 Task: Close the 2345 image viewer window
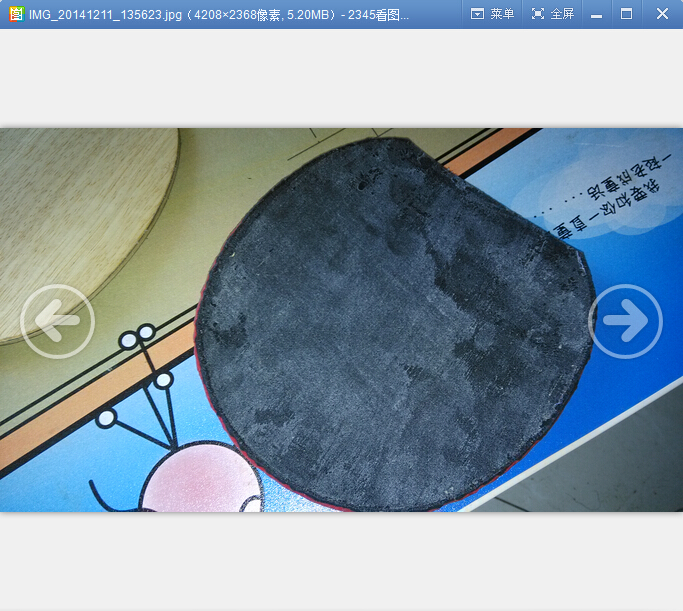click(662, 14)
